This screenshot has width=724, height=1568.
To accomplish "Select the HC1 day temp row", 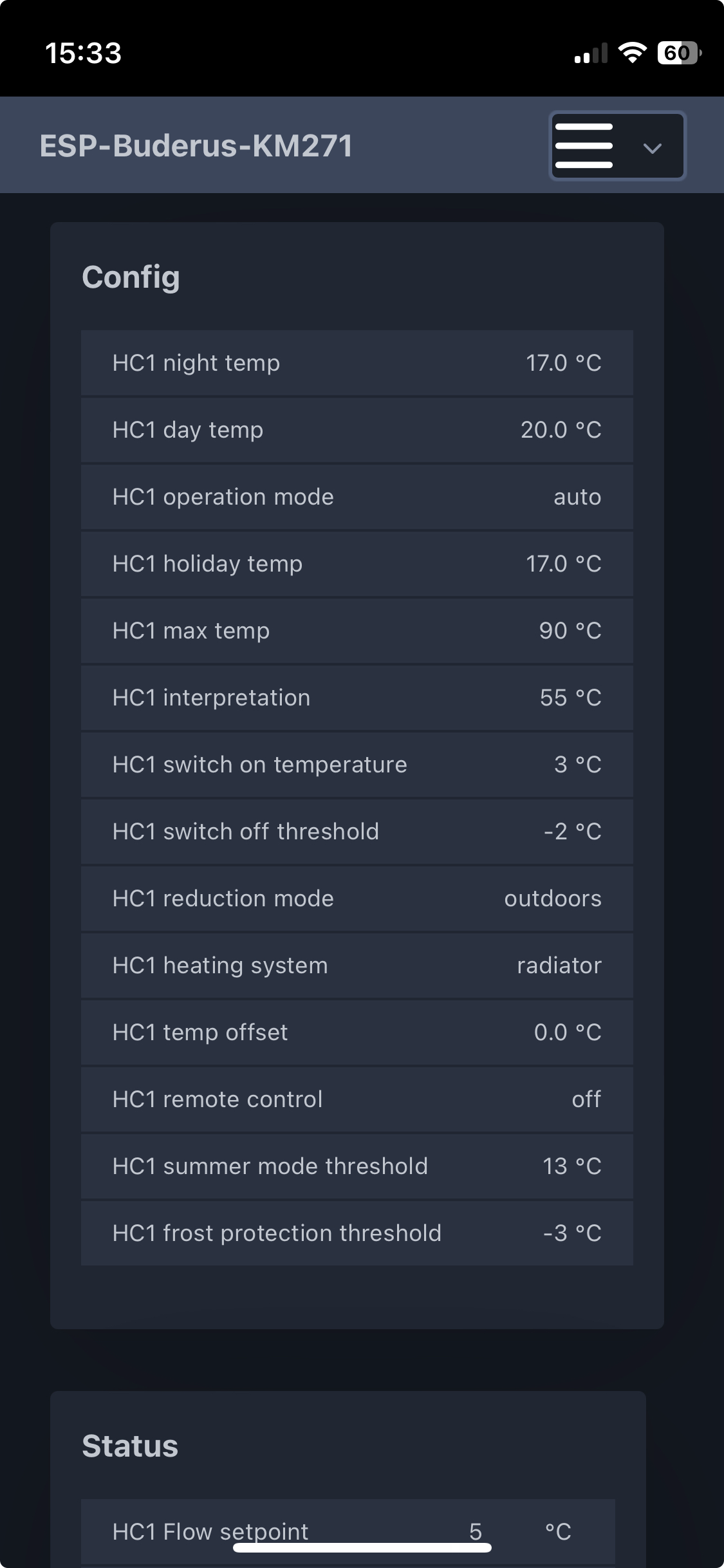I will click(x=357, y=430).
